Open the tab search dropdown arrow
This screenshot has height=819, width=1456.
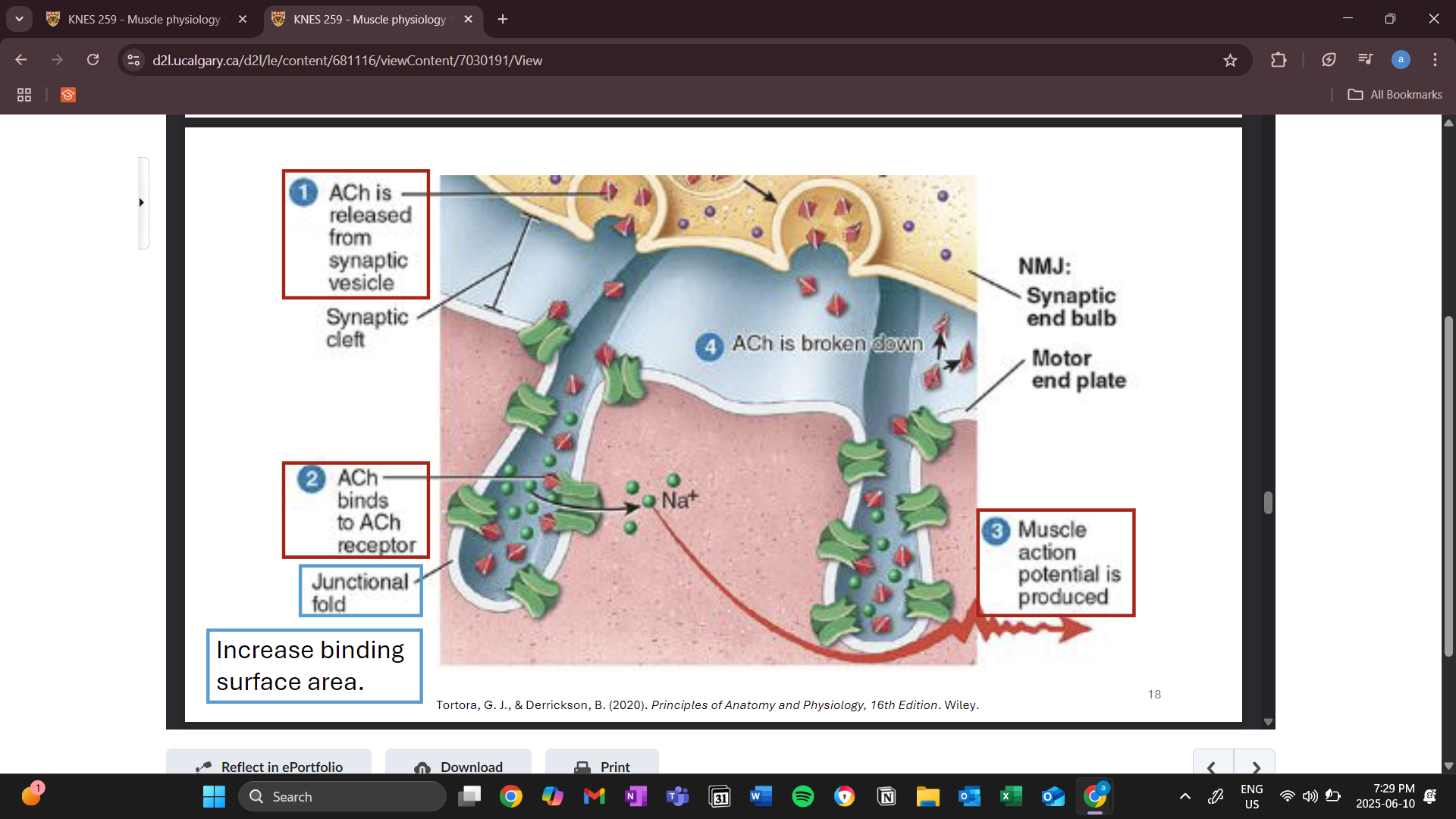[19, 19]
